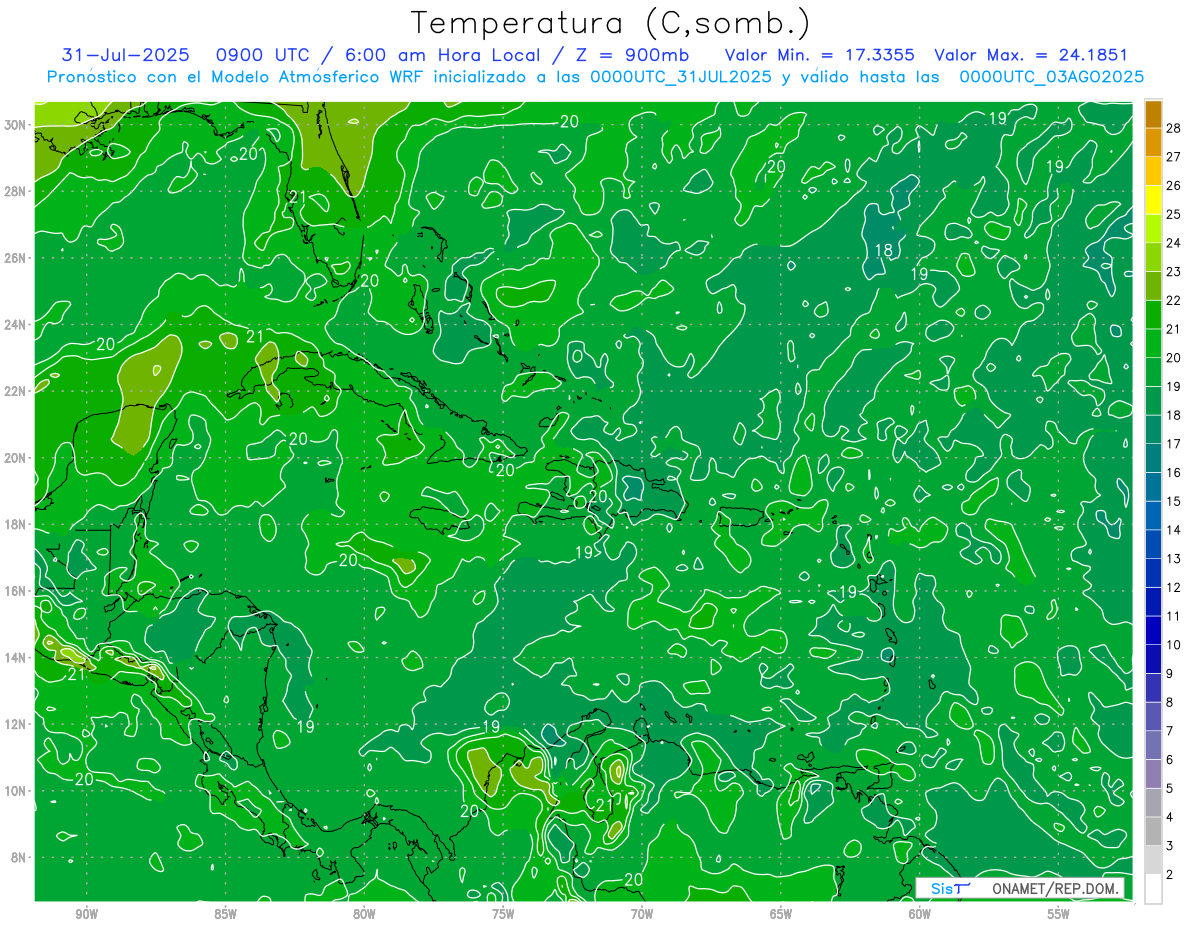Click the '24N' latitude axis label

15,324
